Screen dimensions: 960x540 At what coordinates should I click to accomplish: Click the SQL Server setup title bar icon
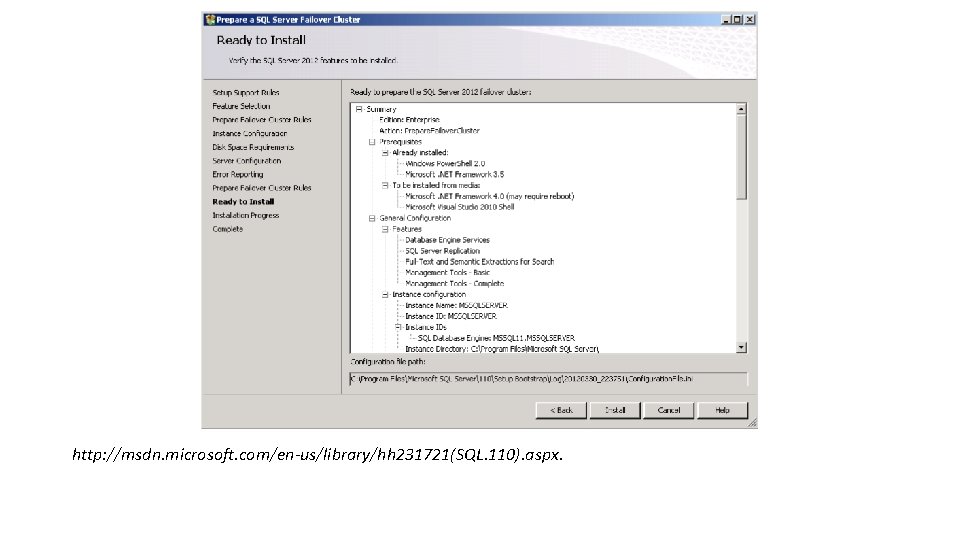[x=210, y=20]
